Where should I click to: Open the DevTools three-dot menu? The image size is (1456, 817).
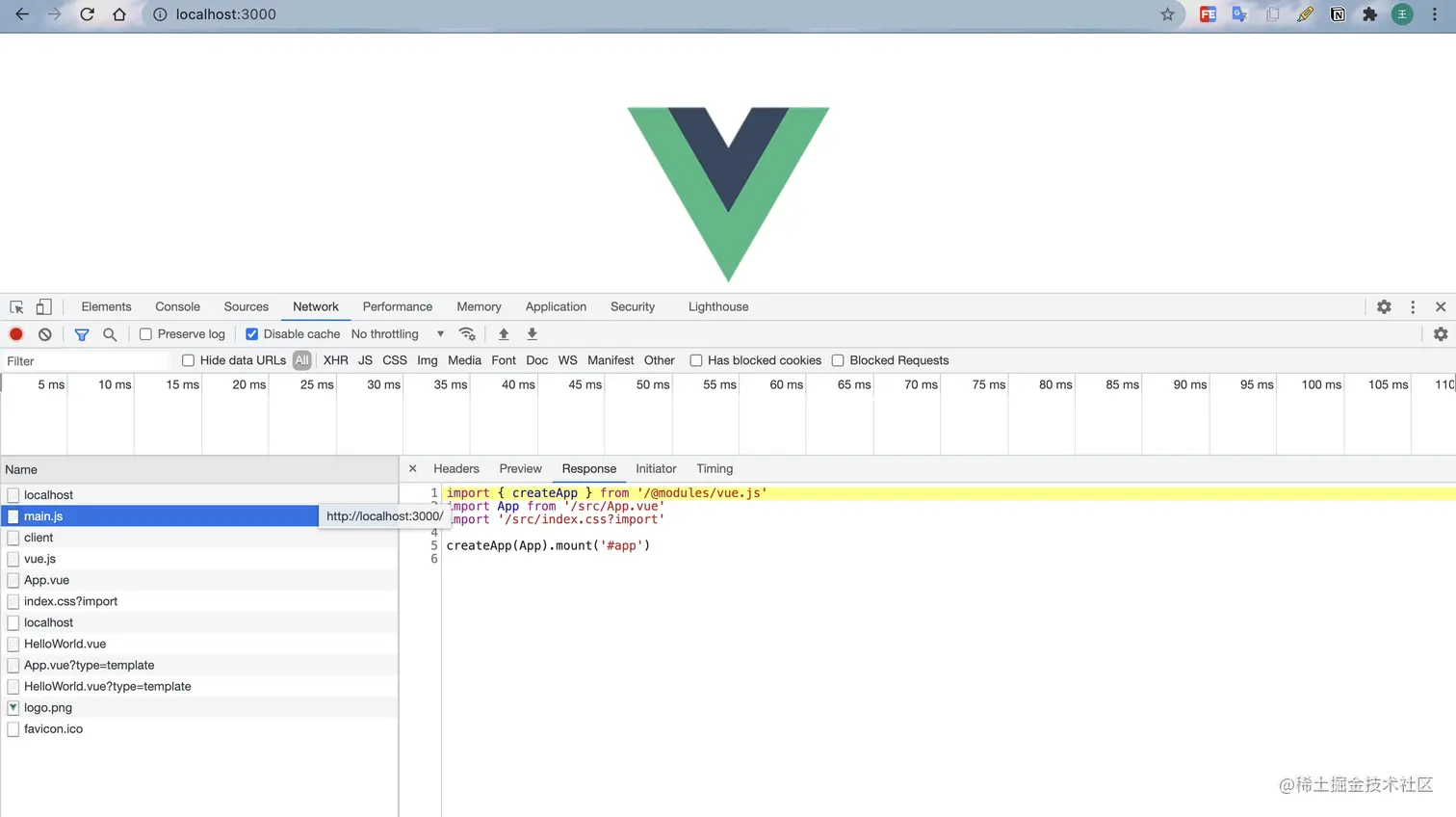1413,305
